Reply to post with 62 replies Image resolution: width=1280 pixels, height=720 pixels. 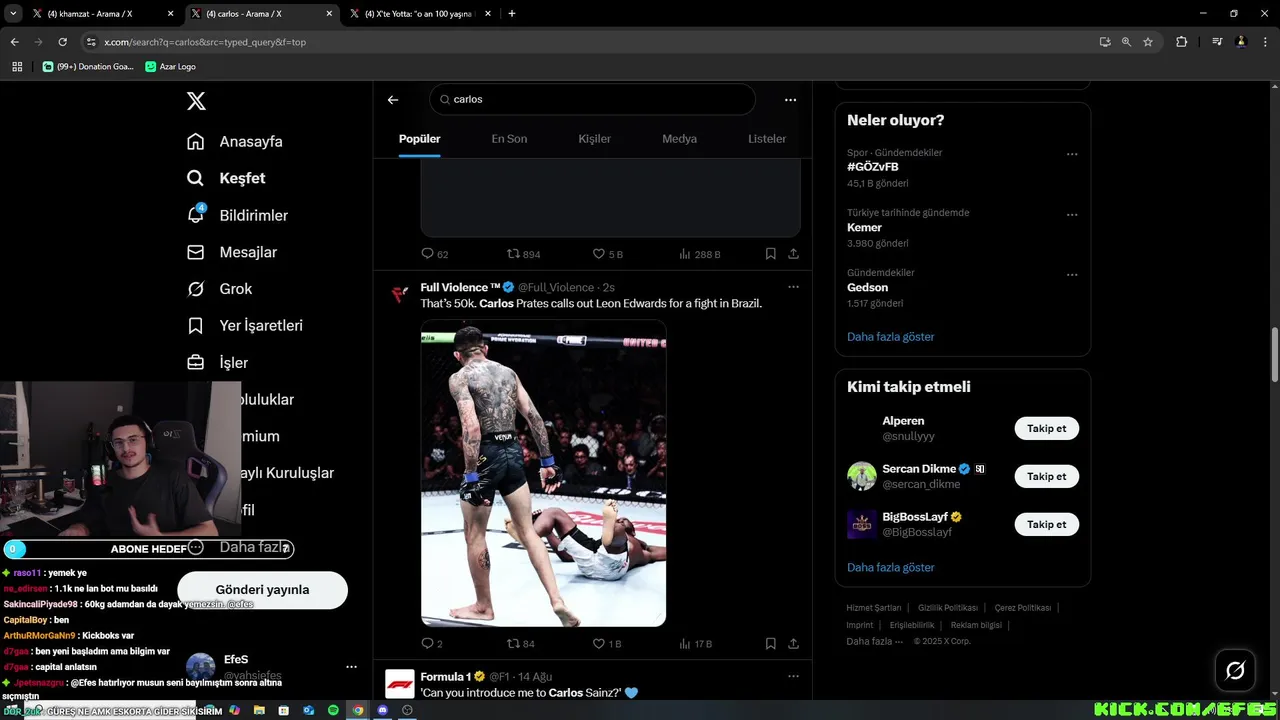coord(434,254)
